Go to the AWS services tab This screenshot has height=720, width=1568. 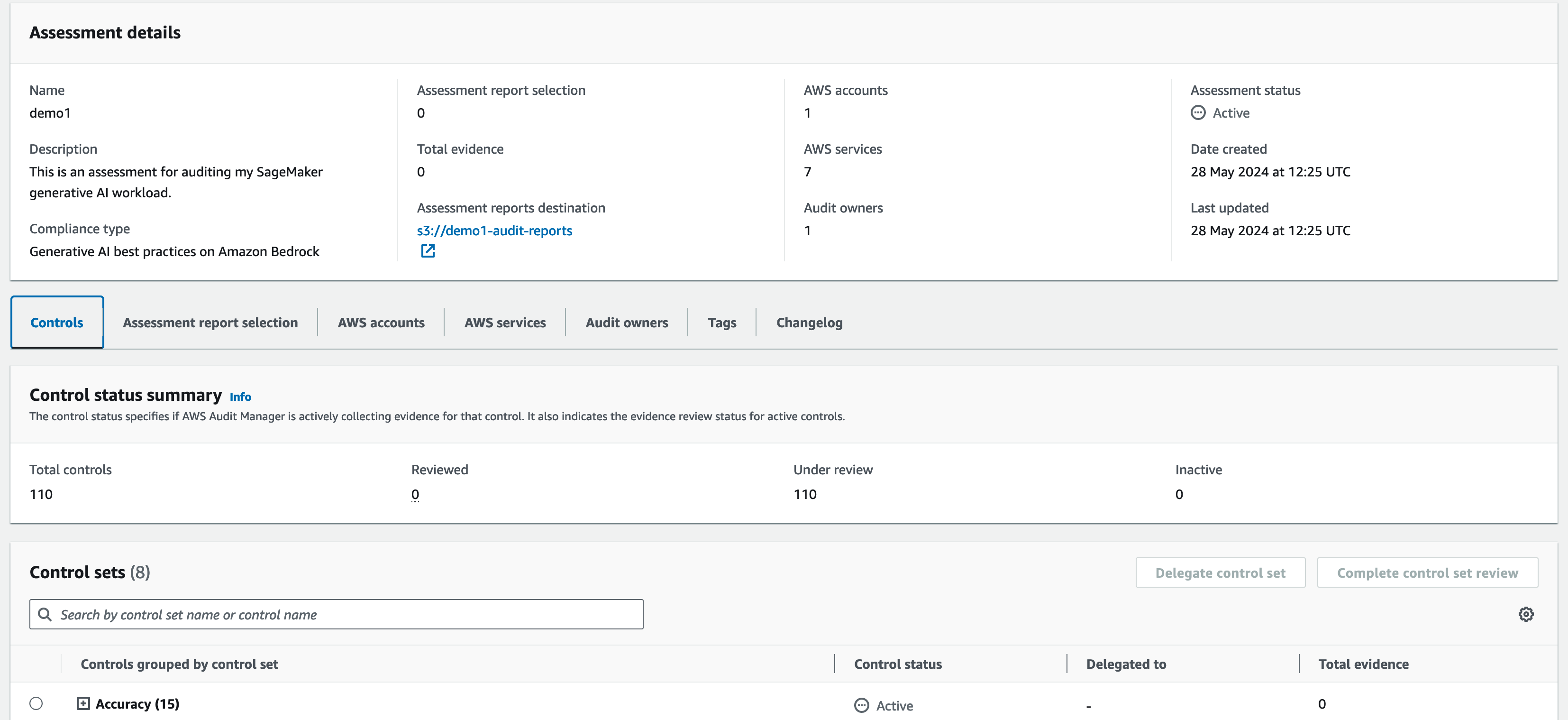click(505, 322)
